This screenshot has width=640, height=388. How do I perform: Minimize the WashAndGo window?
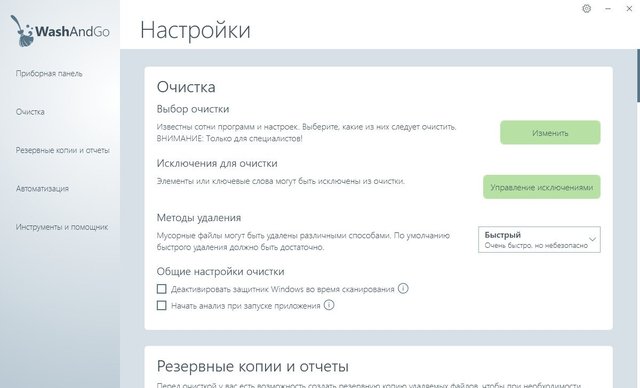608,9
